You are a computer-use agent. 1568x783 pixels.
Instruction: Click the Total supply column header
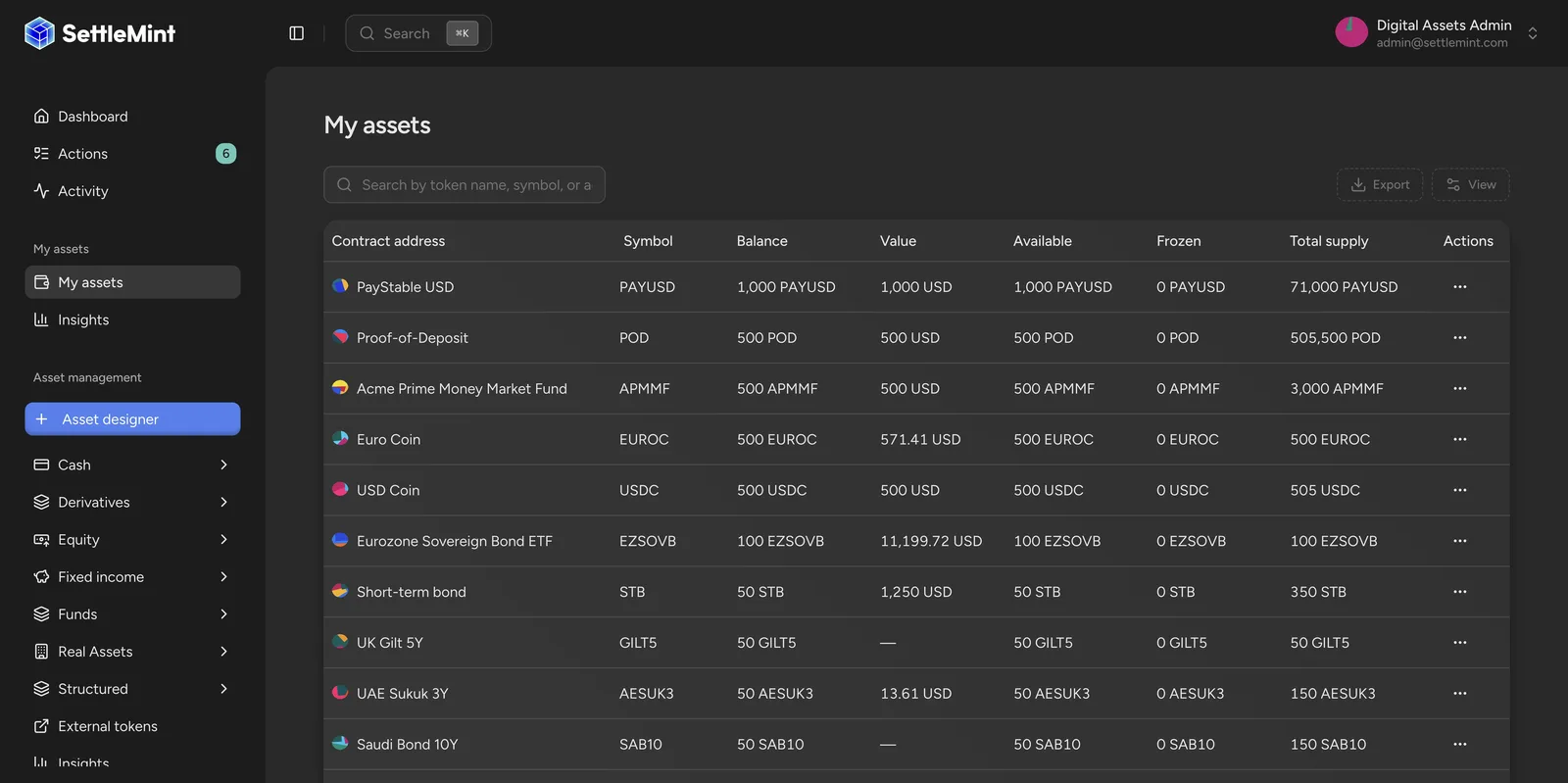pos(1329,241)
